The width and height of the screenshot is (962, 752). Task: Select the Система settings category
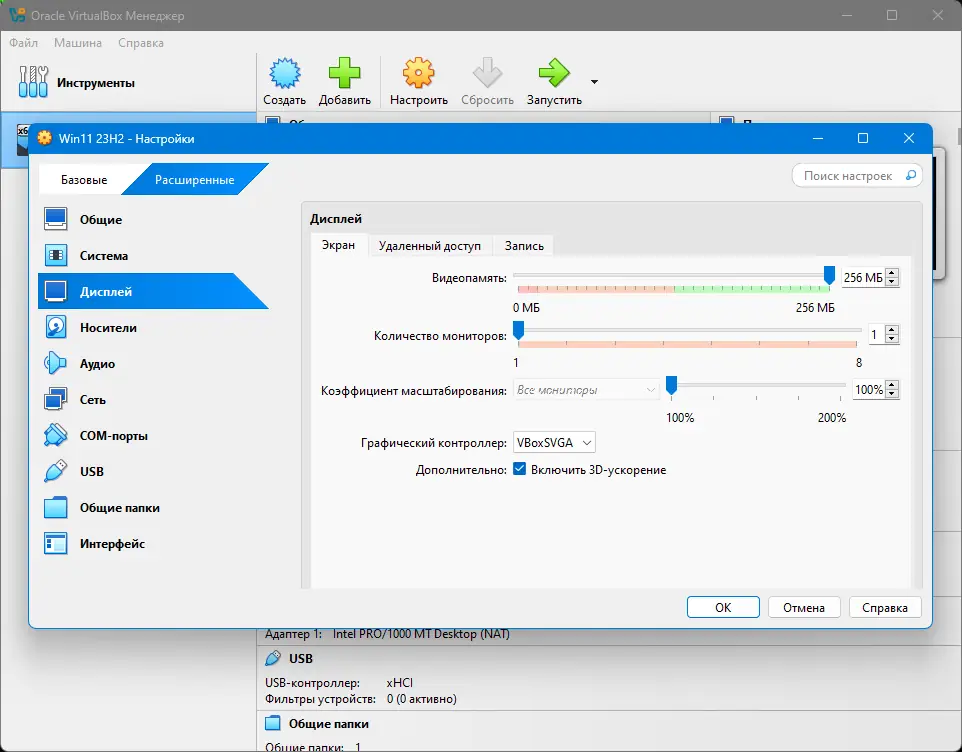(x=153, y=256)
